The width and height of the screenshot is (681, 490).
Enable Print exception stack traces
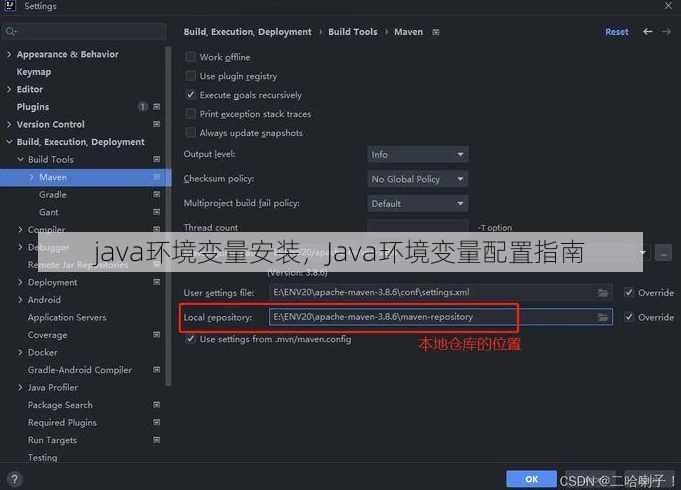190,114
